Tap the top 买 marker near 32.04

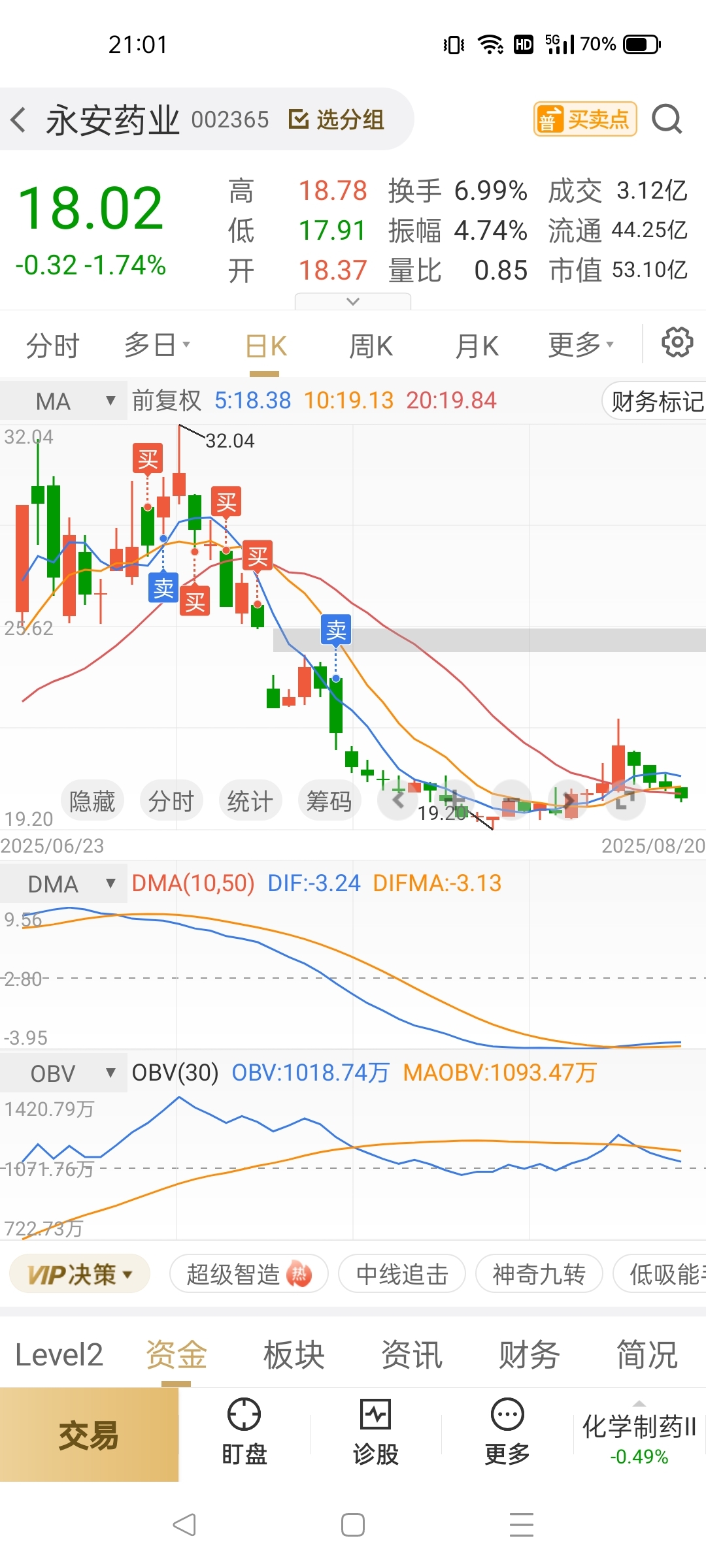pos(148,459)
